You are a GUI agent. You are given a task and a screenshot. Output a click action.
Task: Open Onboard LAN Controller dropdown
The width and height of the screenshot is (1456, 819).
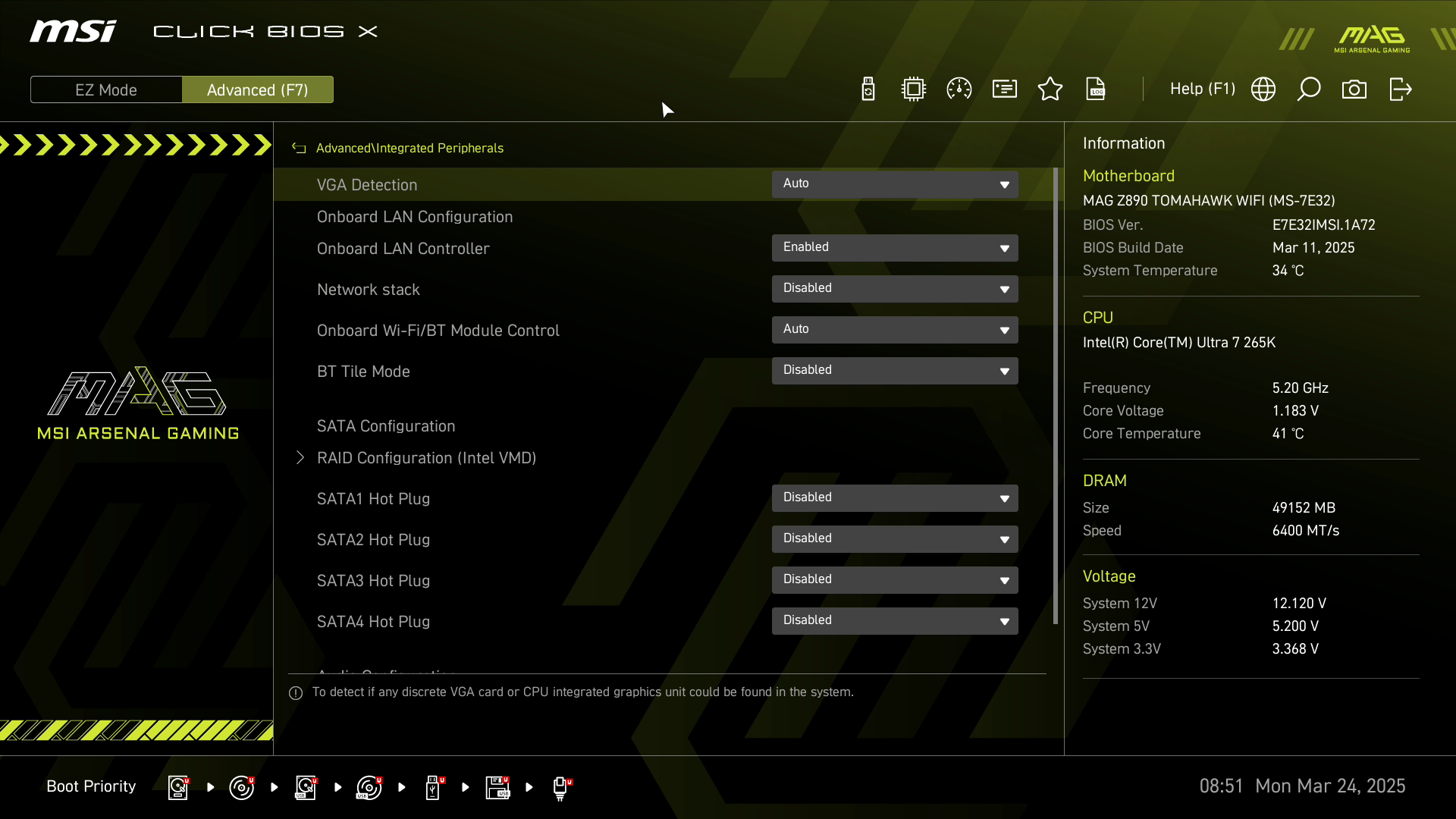[895, 248]
